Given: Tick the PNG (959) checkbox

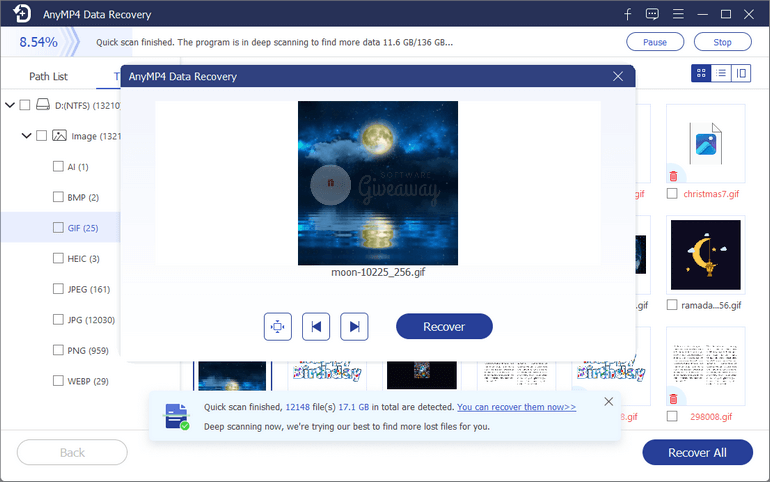Looking at the screenshot, I should pyautogui.click(x=58, y=351).
